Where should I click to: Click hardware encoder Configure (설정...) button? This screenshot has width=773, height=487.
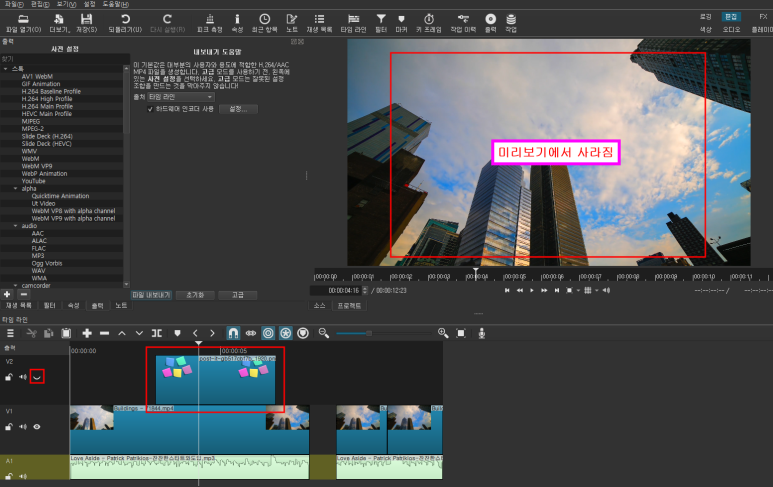point(238,109)
